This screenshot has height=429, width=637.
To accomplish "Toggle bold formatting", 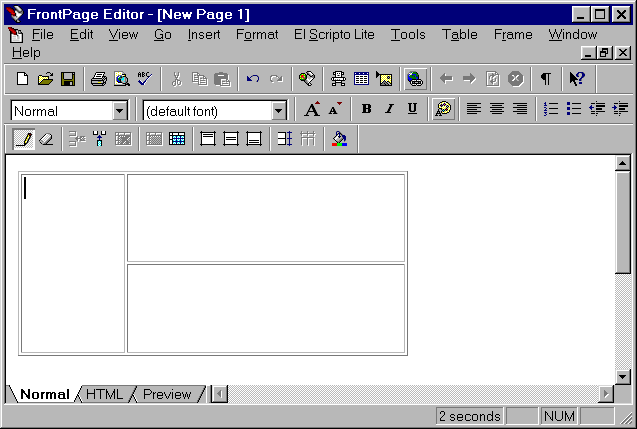I will coord(366,109).
